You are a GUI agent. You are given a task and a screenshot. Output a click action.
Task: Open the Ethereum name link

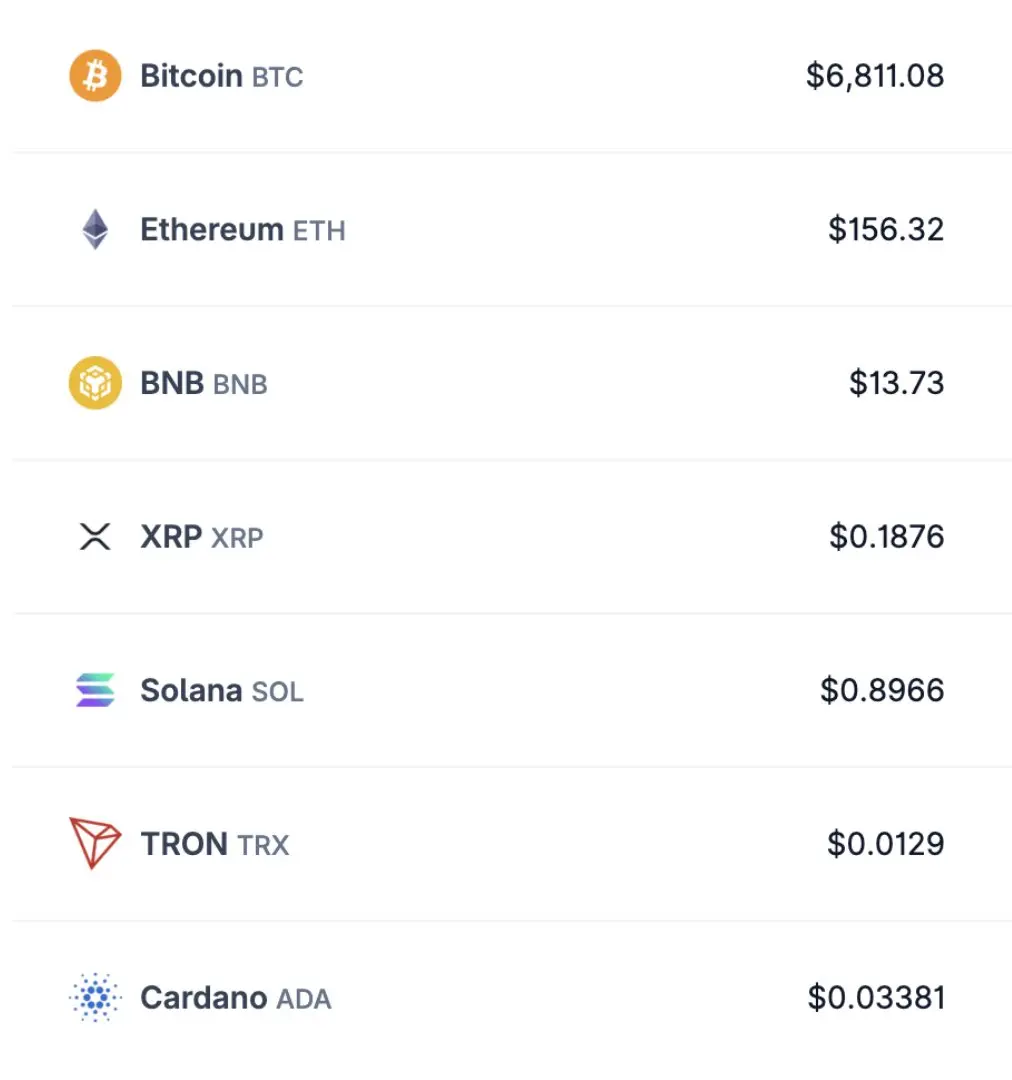(x=212, y=230)
